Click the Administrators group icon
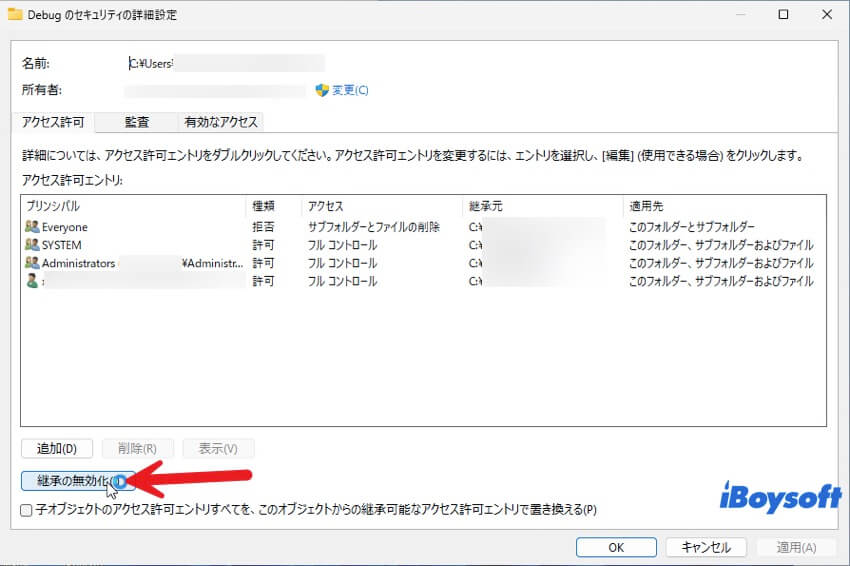Image resolution: width=850 pixels, height=566 pixels. pos(32,262)
